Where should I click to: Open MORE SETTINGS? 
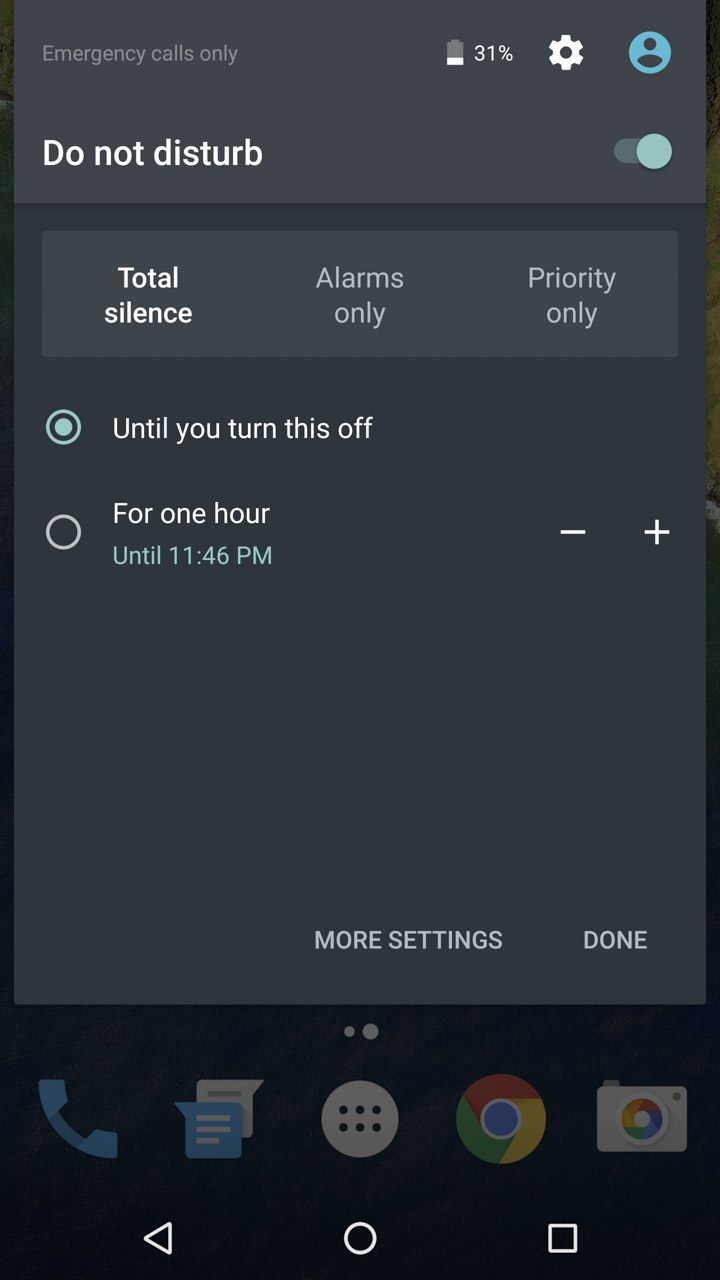408,940
